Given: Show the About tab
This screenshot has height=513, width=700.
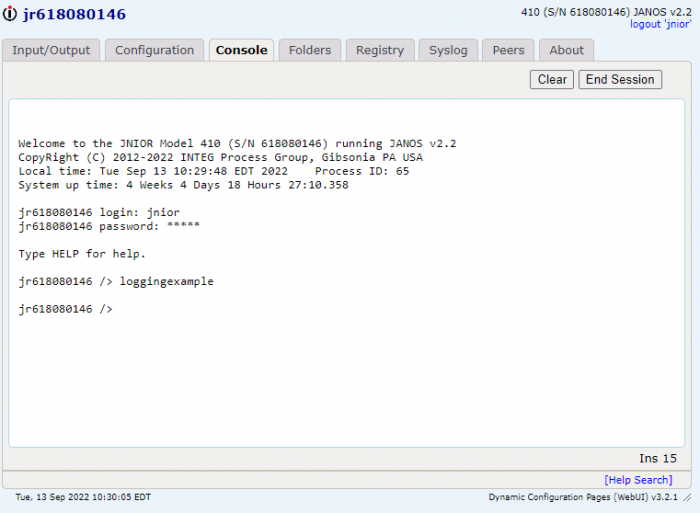Looking at the screenshot, I should (x=567, y=50).
